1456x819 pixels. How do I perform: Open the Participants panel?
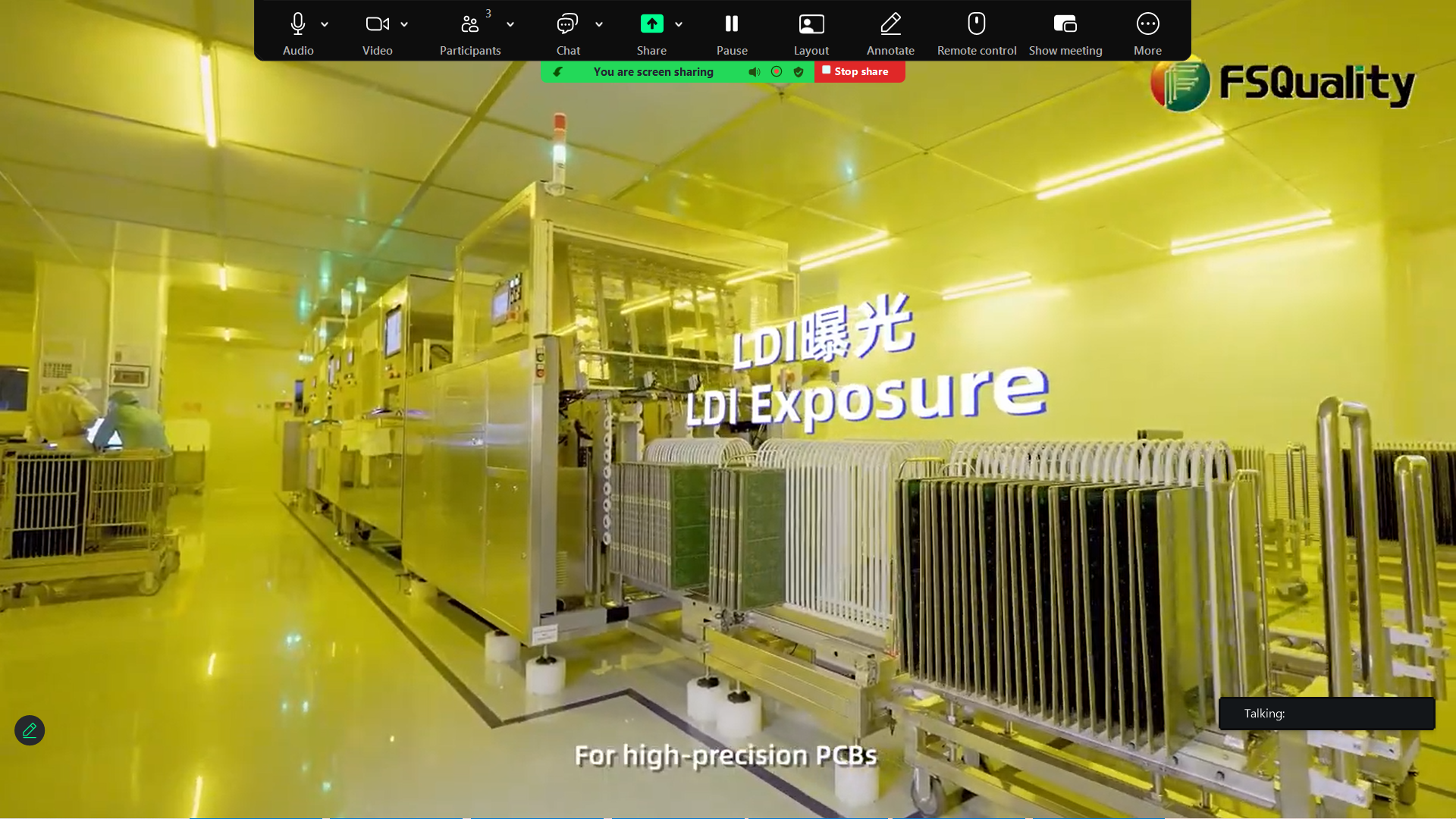pyautogui.click(x=469, y=24)
